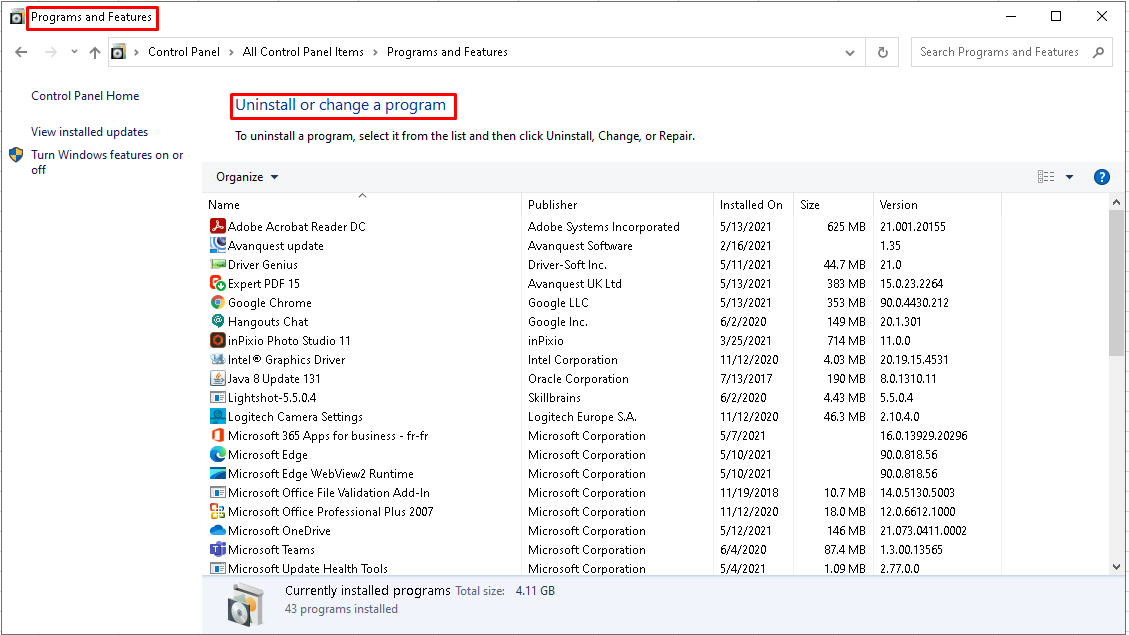Click the scrollbar down arrow
1129x635 pixels.
point(1116,567)
